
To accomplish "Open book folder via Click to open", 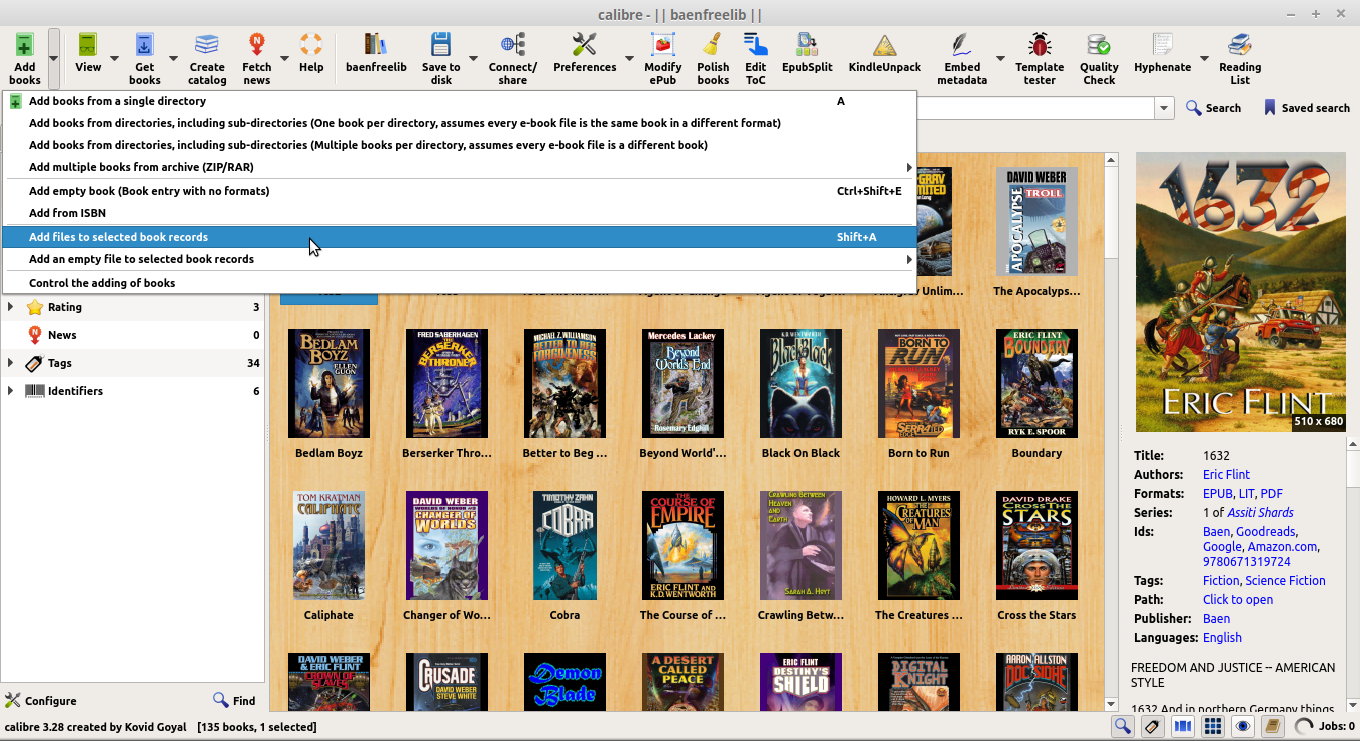I will pos(1238,600).
